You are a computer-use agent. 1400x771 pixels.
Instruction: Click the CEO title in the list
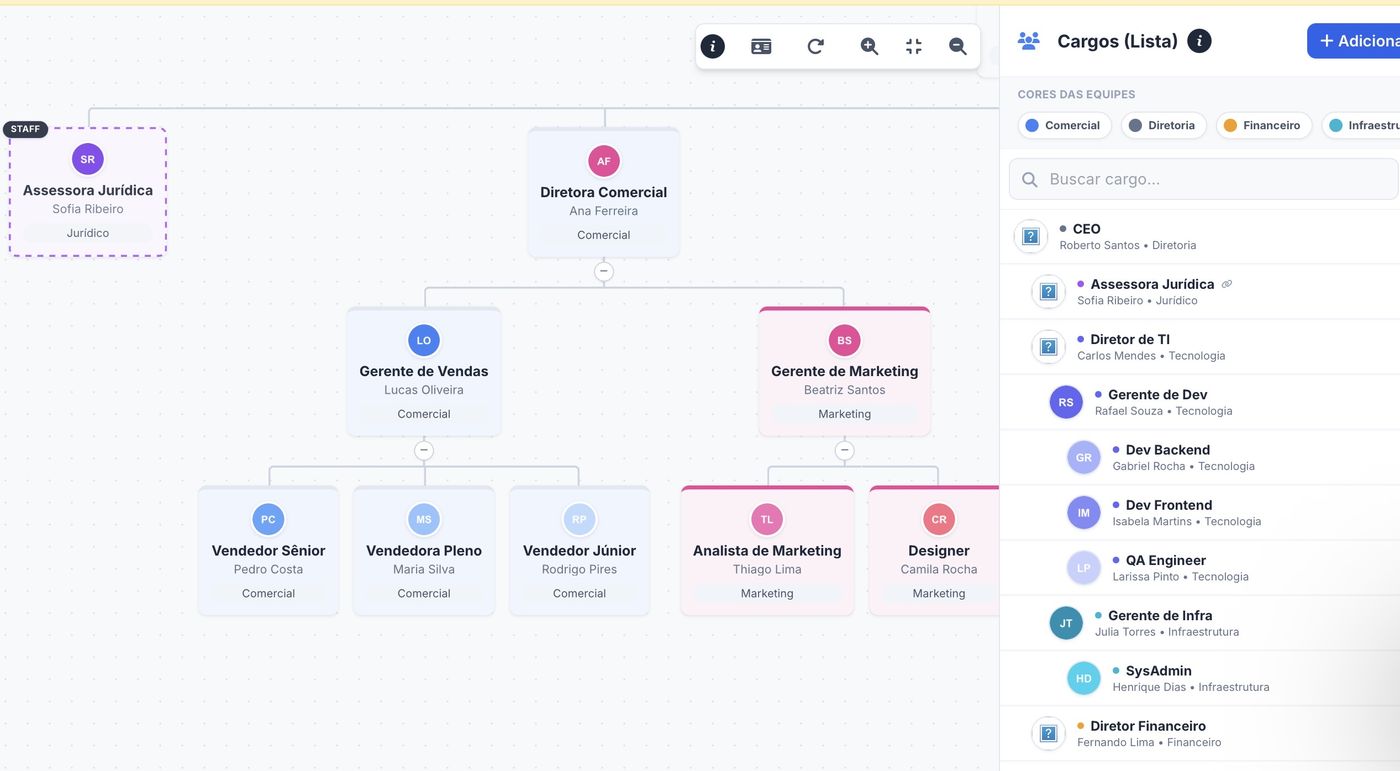coord(1086,229)
